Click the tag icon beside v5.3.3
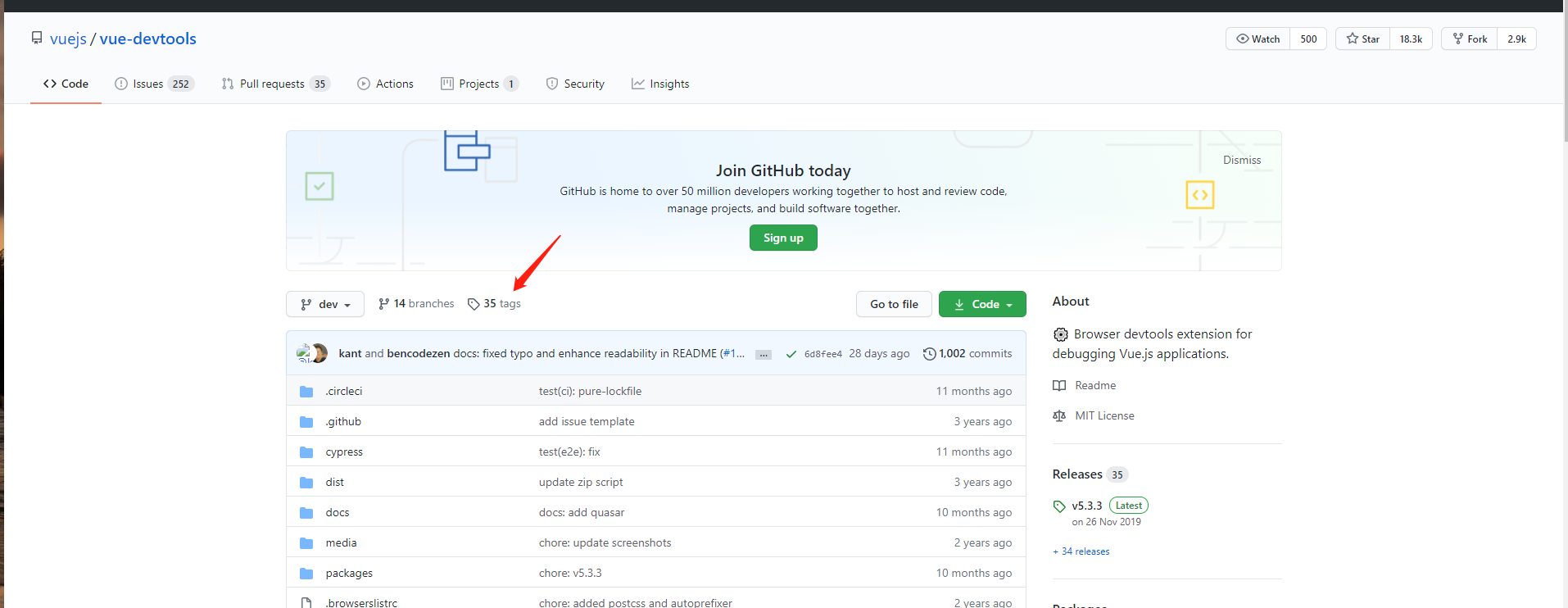 tap(1059, 506)
